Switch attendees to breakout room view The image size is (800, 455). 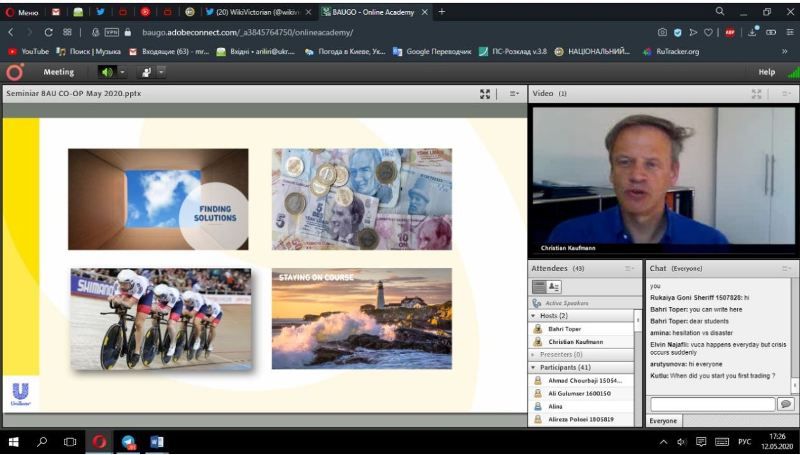pos(554,287)
